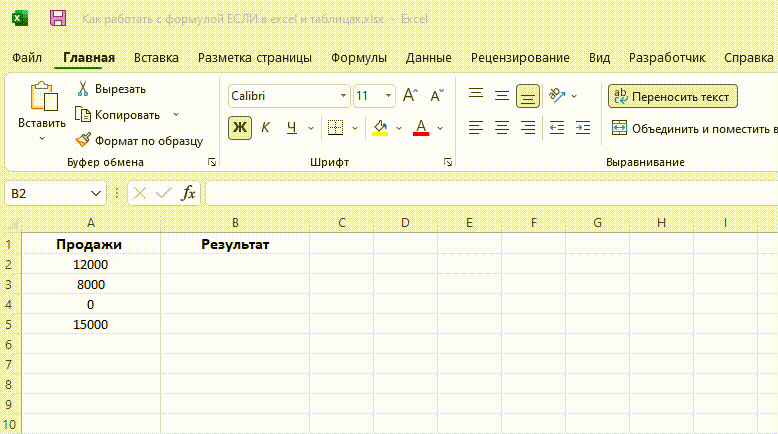Select the column B header
778x434 pixels.
click(235, 223)
